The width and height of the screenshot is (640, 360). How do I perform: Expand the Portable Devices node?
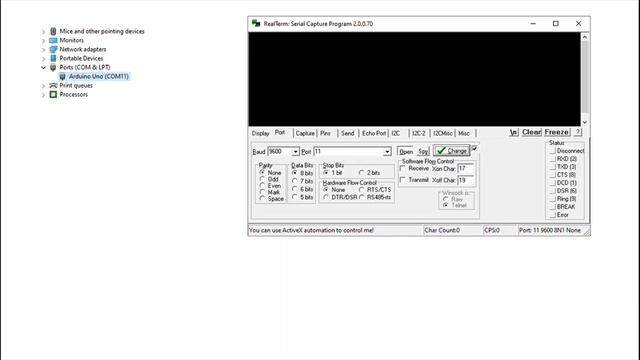(x=43, y=58)
